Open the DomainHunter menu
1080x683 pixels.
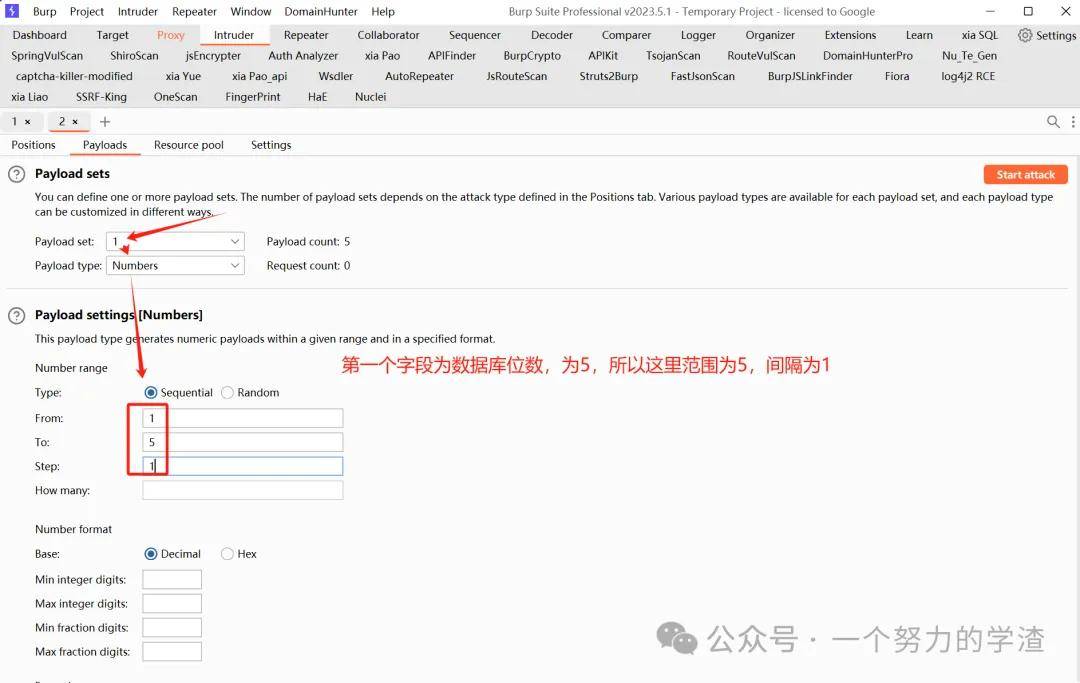point(321,12)
